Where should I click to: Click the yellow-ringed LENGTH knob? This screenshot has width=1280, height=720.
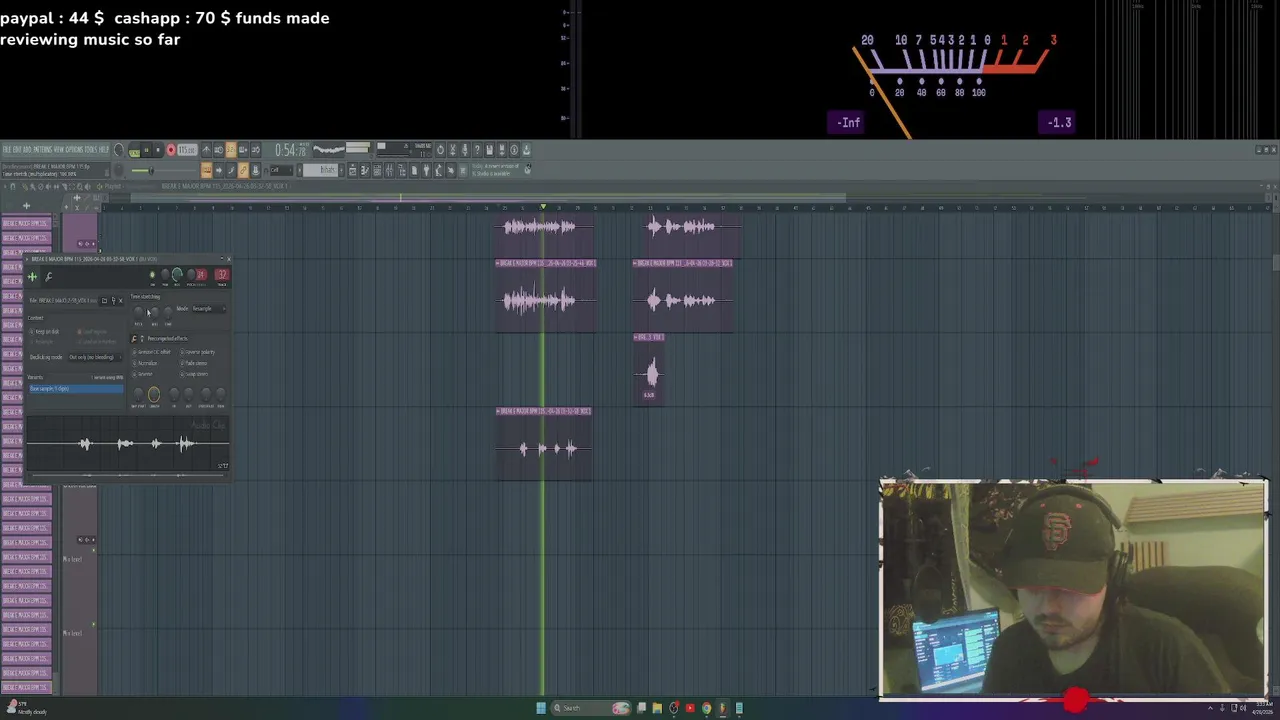[x=154, y=394]
